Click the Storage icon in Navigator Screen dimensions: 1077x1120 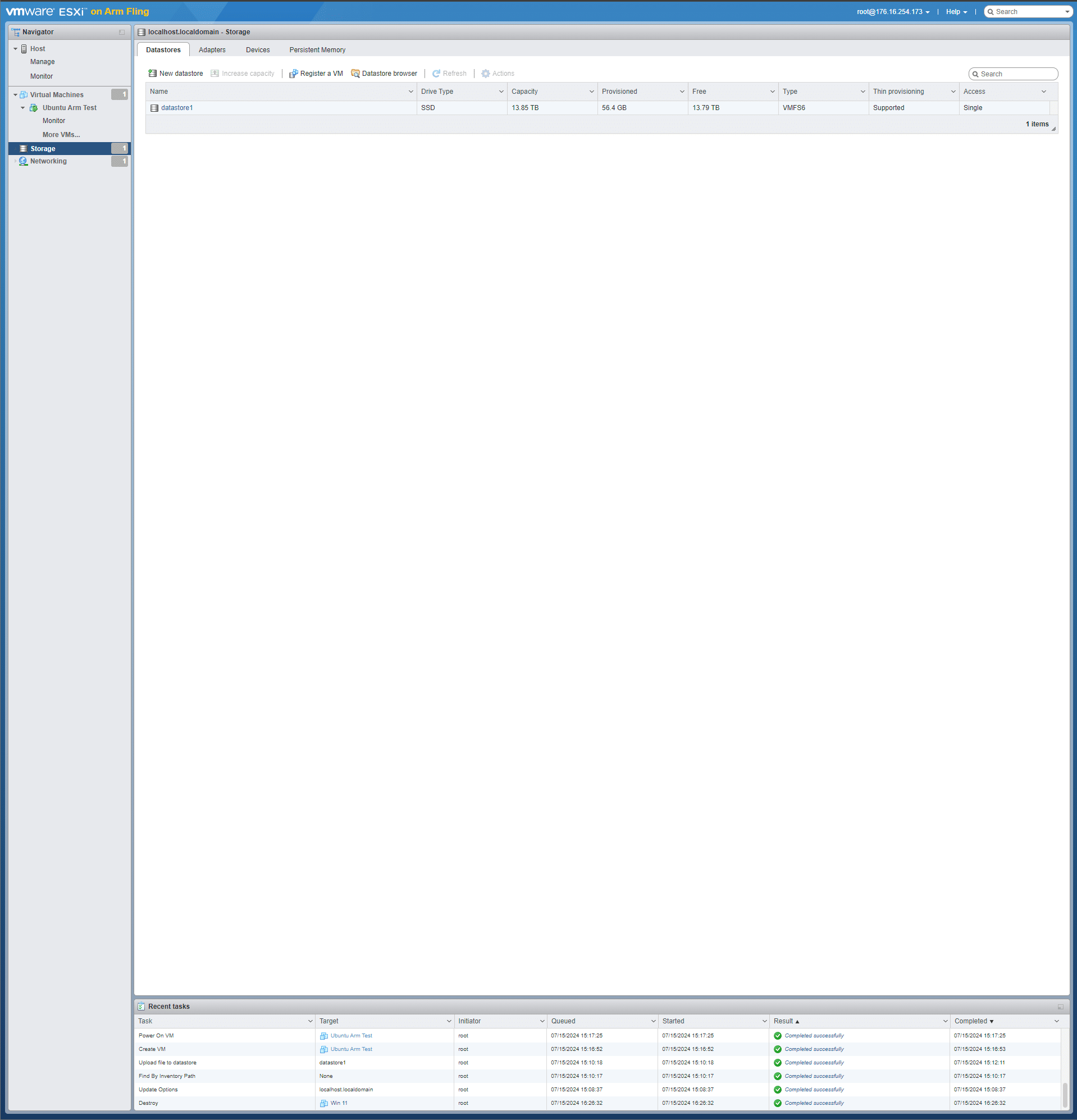click(24, 149)
